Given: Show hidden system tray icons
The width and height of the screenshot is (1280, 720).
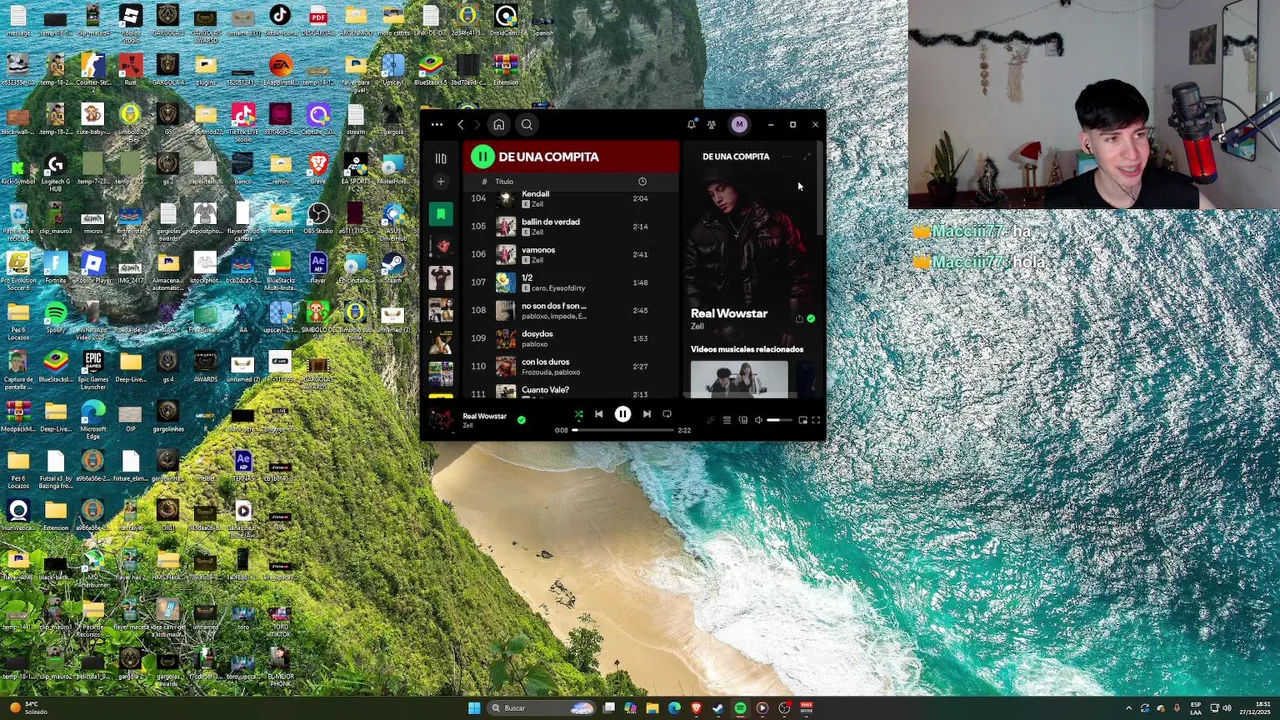Looking at the screenshot, I should point(1129,708).
